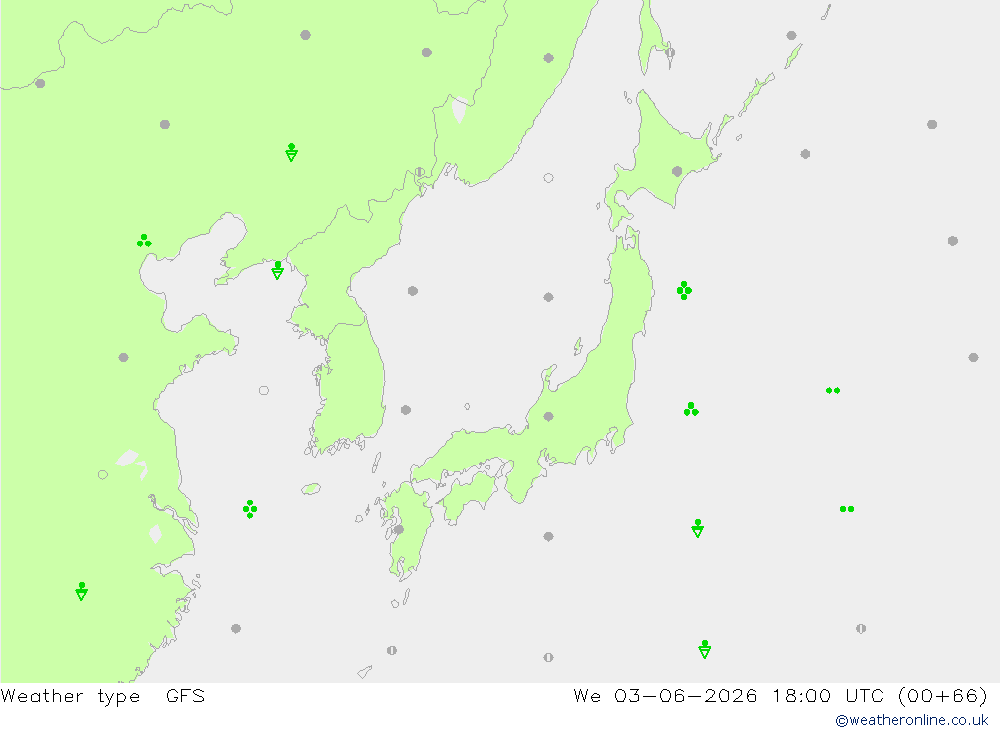Click the green shower symbol over northeast China
The height and width of the screenshot is (733, 1000).
point(291,152)
